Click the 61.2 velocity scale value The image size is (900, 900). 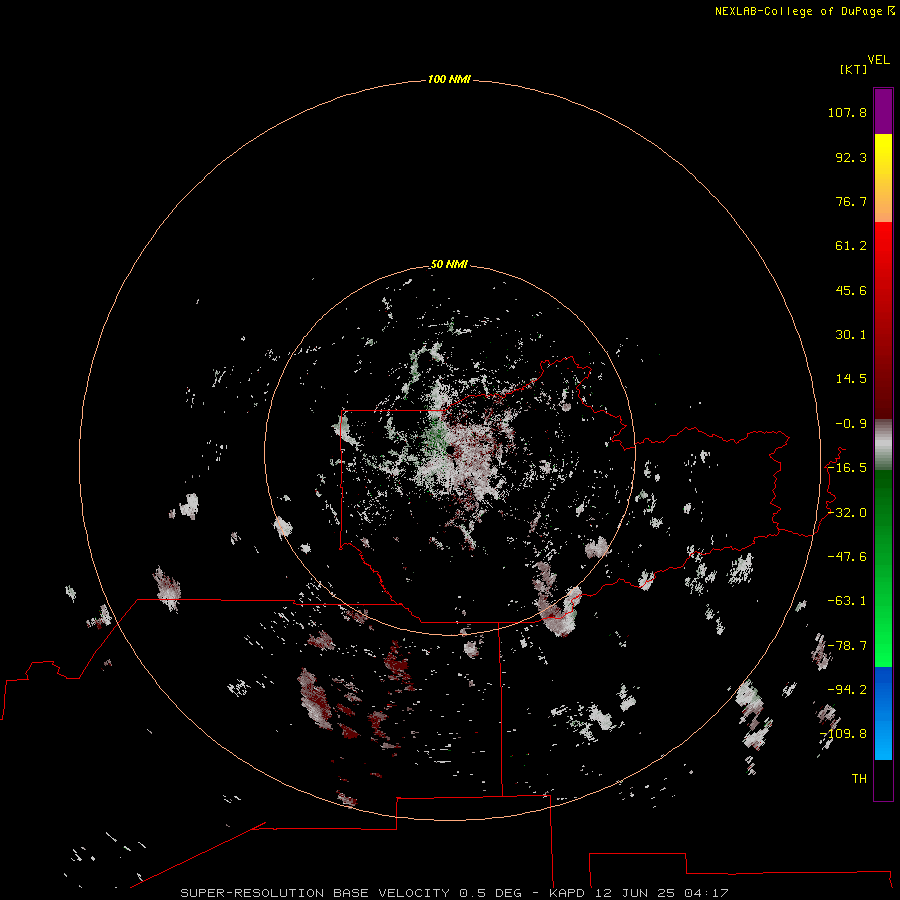[x=851, y=246]
